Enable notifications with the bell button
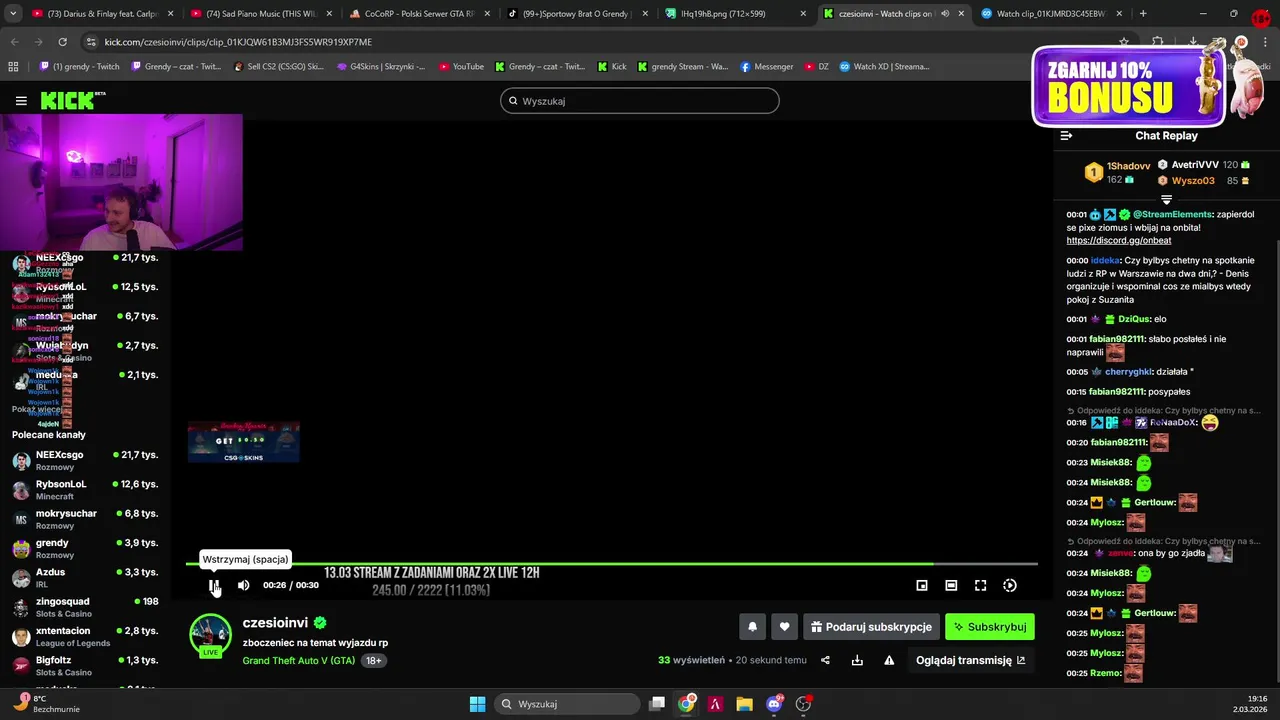 [x=752, y=627]
